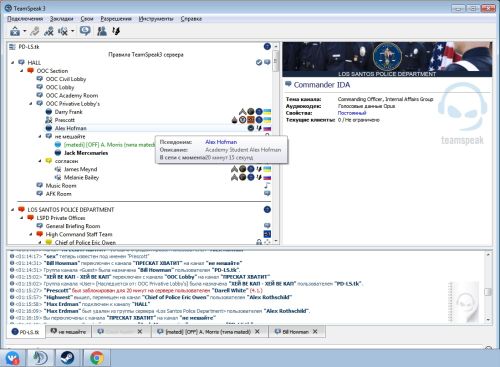500x367 pixels.
Task: Open Steam from the taskbar
Action: point(68,358)
